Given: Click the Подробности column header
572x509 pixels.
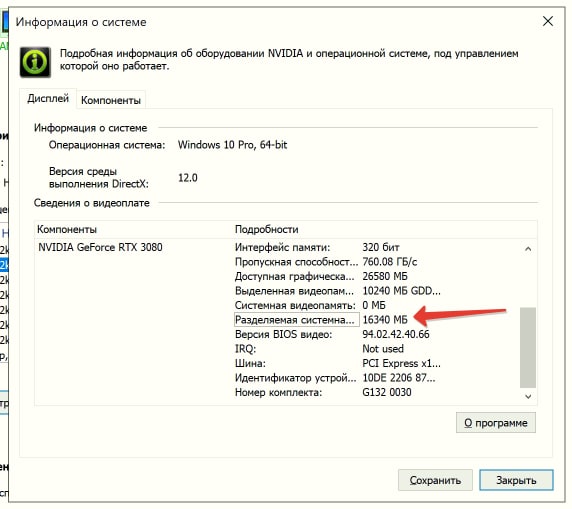Looking at the screenshot, I should [x=267, y=229].
